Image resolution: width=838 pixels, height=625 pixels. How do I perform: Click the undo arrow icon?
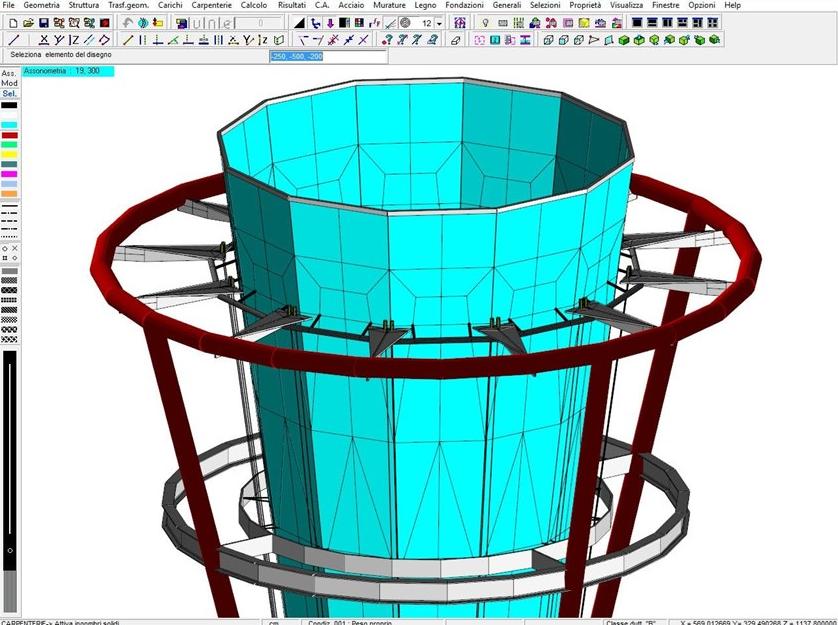(128, 22)
